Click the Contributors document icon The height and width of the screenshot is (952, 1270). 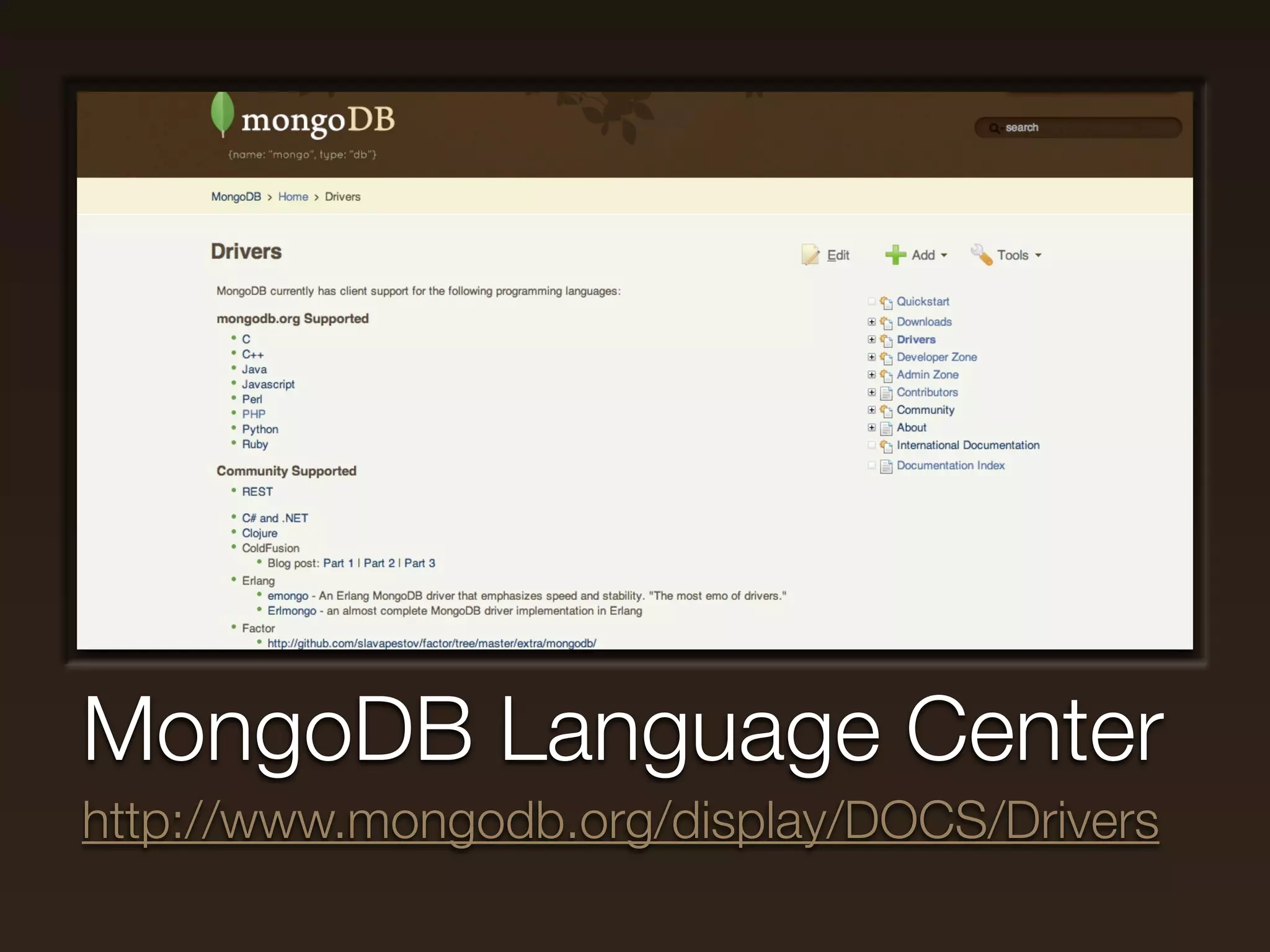[886, 393]
